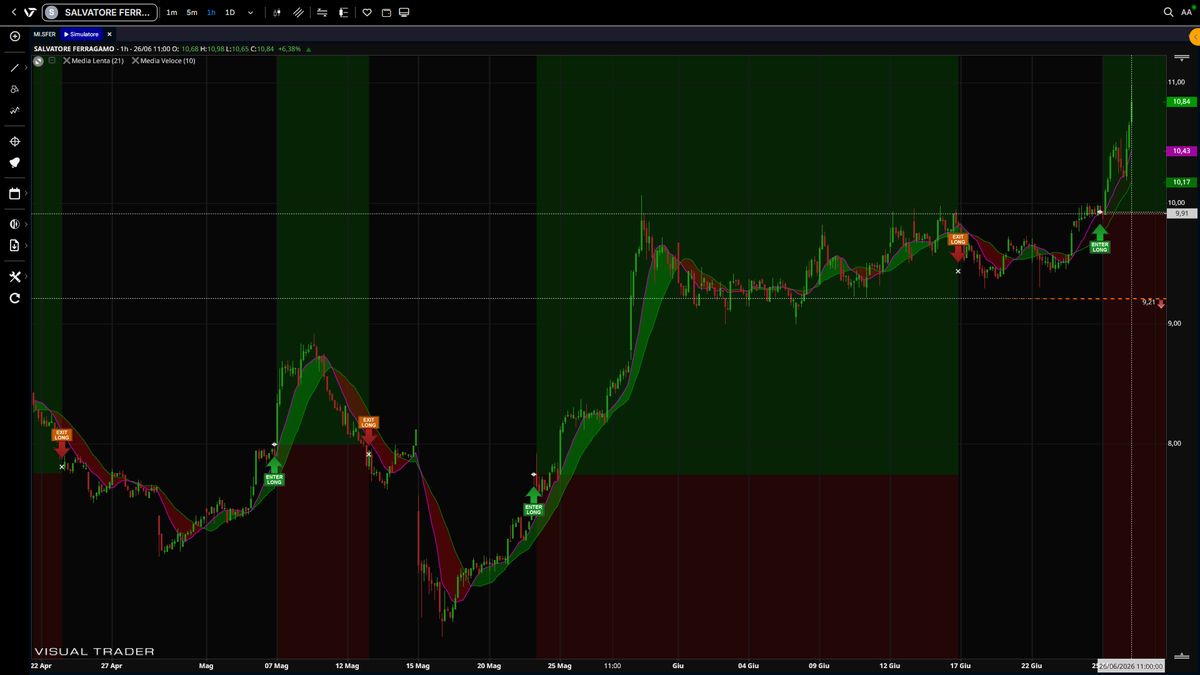Image resolution: width=1200 pixels, height=675 pixels.
Task: Add symbol to favorites with heart icon
Action: click(367, 12)
